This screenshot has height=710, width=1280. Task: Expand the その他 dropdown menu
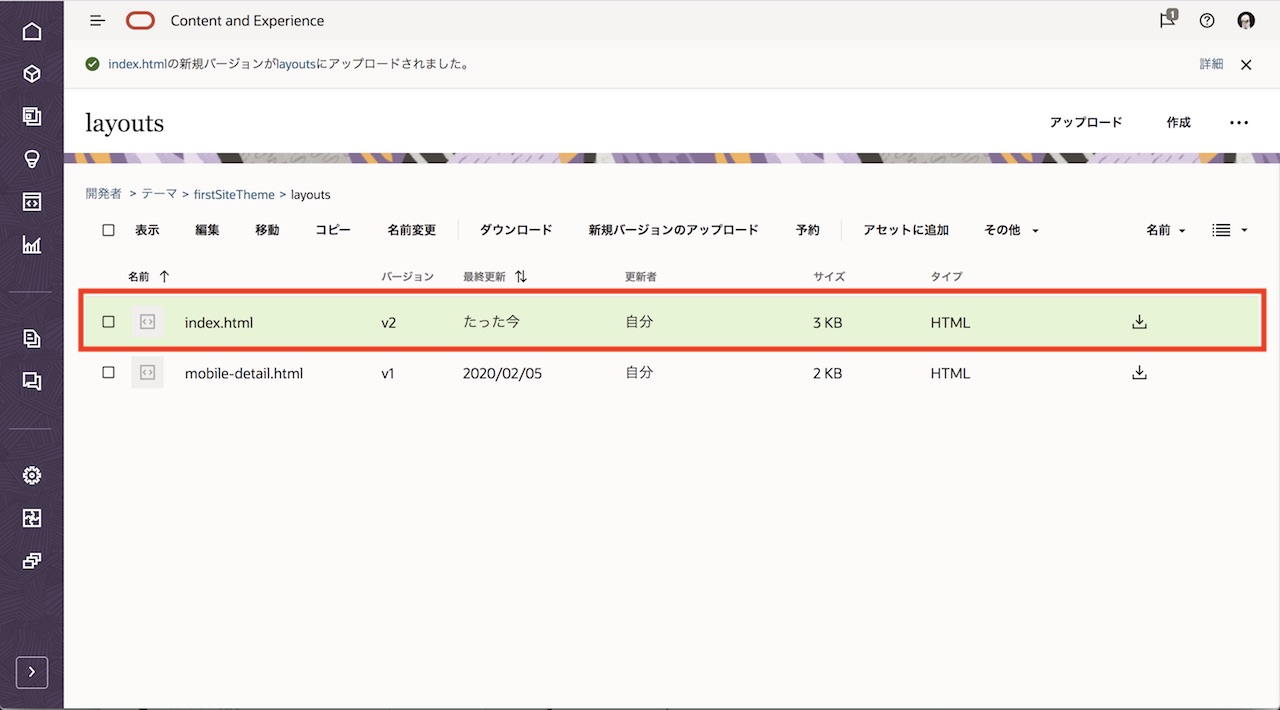pyautogui.click(x=1011, y=230)
